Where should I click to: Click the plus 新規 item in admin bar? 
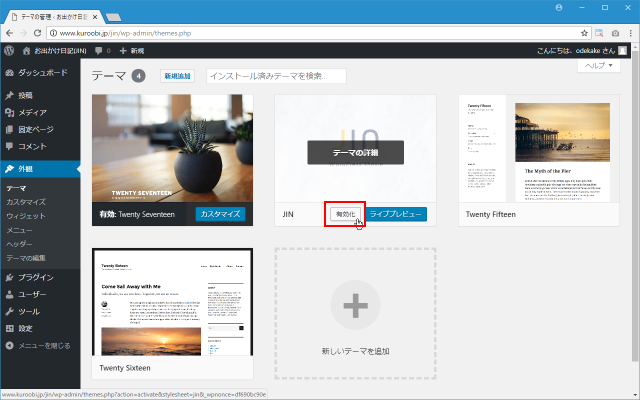(131, 51)
